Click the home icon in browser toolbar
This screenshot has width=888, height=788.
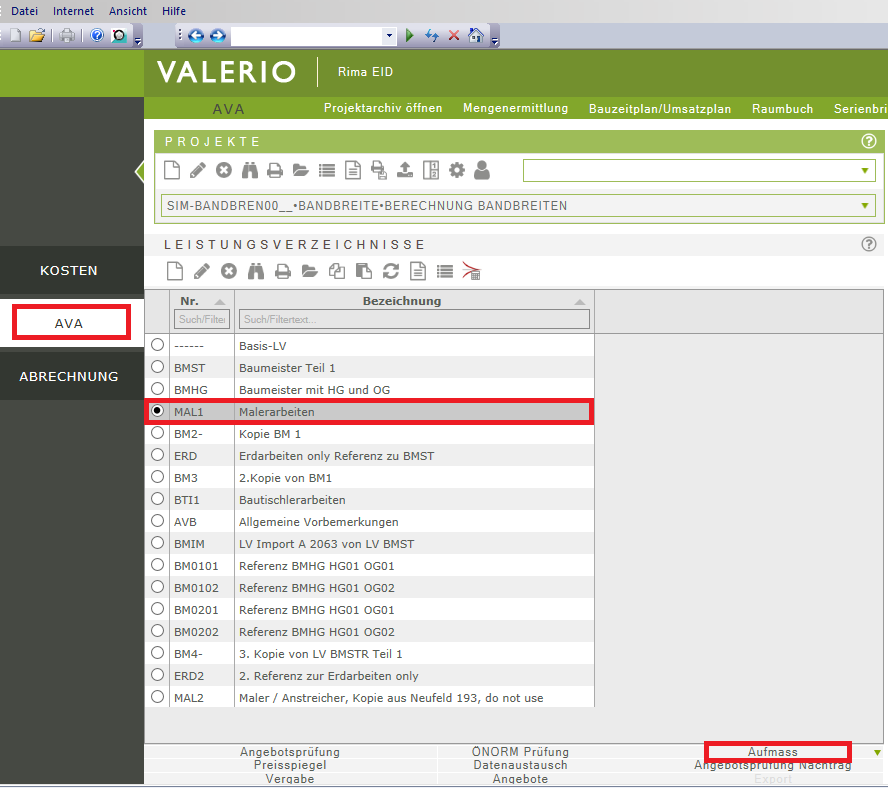pos(476,36)
